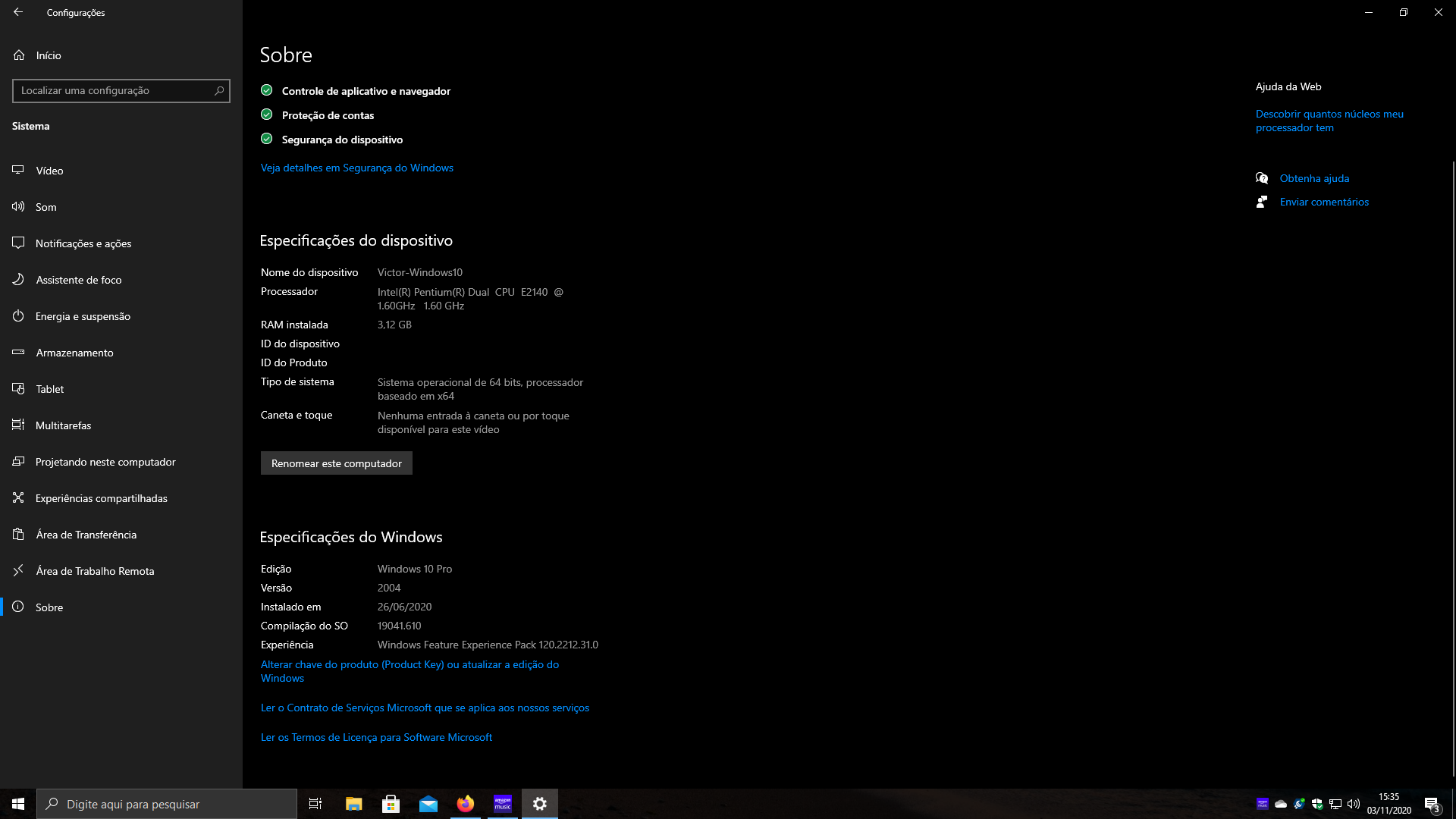Click the version value 2004
The image size is (1456, 819).
(x=389, y=588)
